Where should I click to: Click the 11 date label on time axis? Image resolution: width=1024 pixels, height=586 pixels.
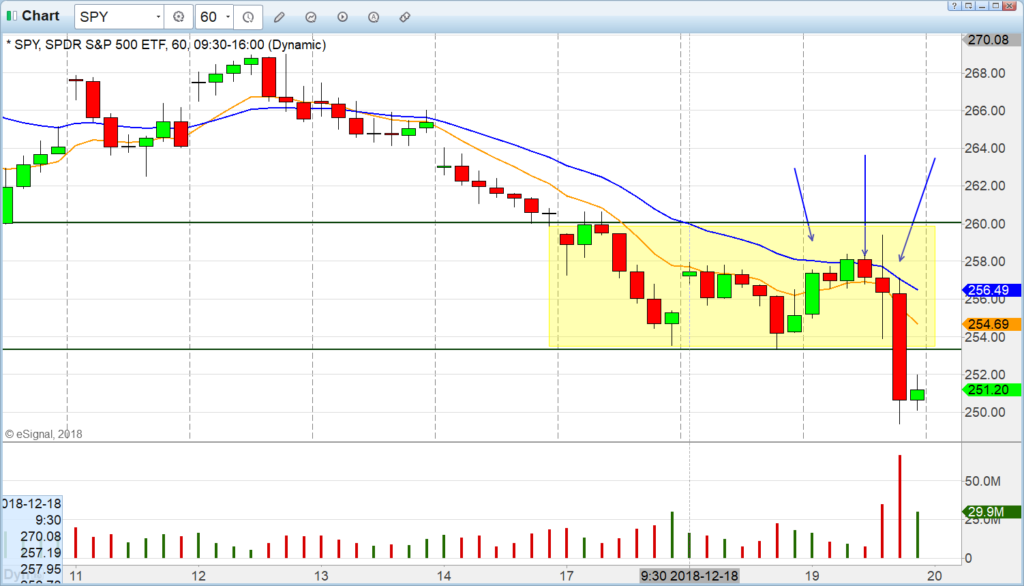pyautogui.click(x=76, y=576)
